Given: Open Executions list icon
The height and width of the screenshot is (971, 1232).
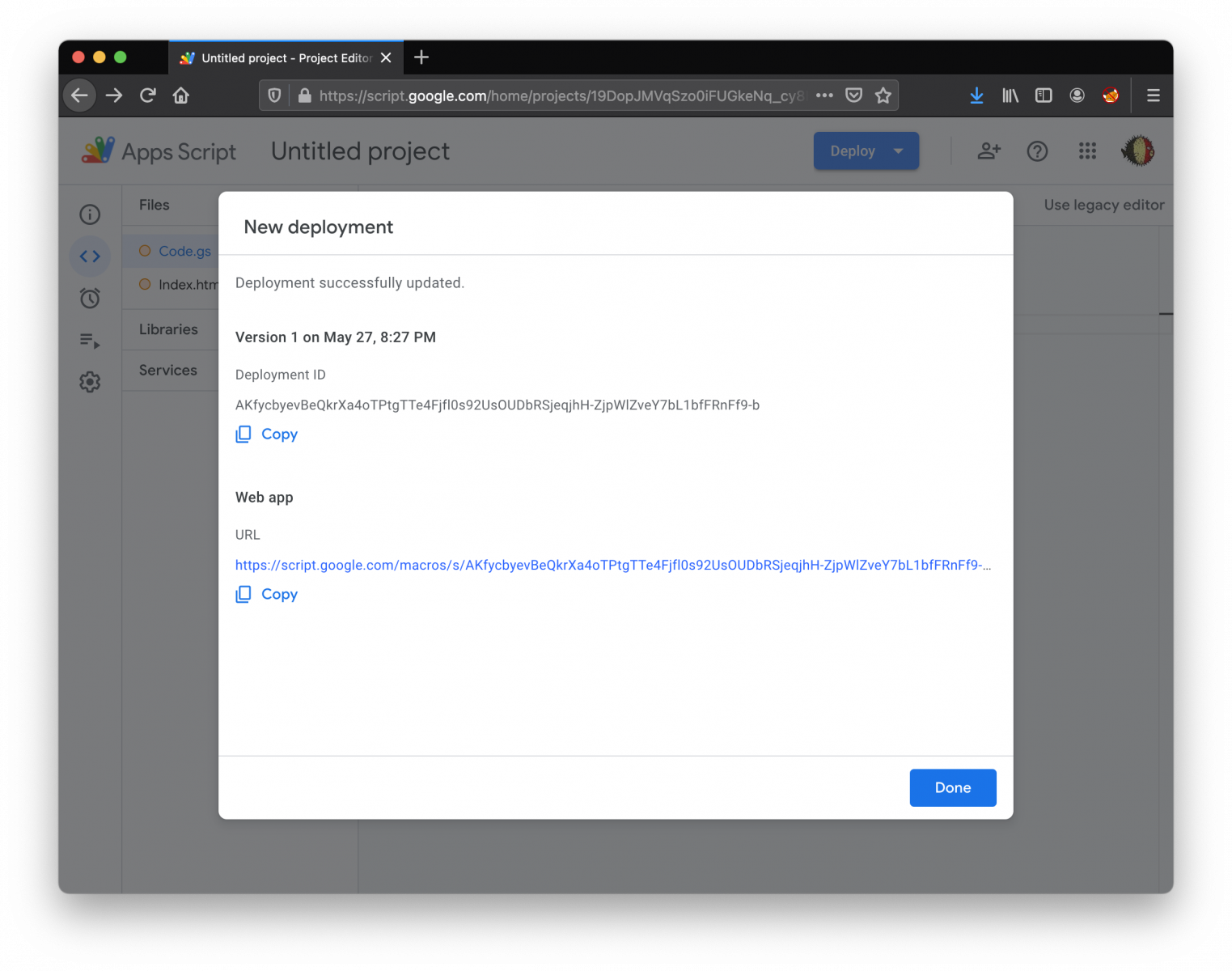Looking at the screenshot, I should (90, 341).
